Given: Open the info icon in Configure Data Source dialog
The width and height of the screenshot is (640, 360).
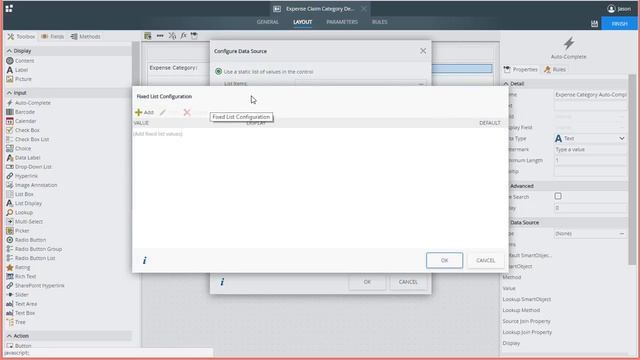Looking at the screenshot, I should click(x=222, y=282).
